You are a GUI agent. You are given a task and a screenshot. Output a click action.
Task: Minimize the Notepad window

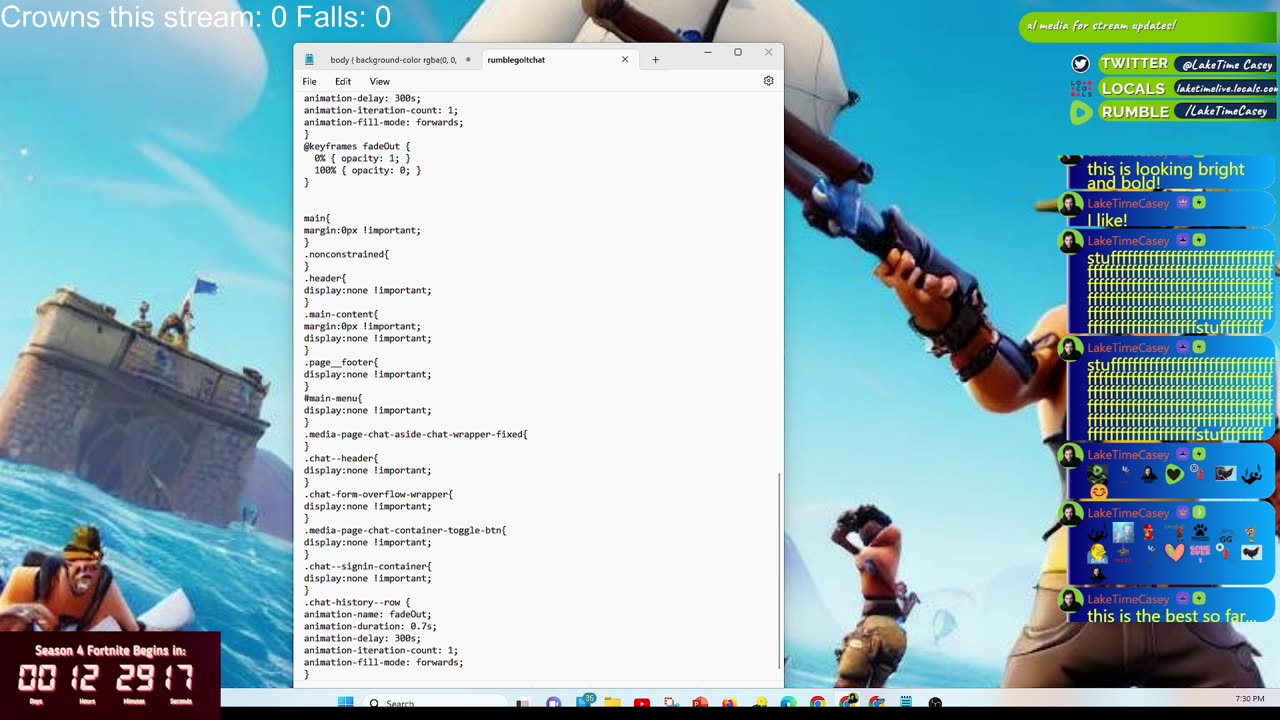pyautogui.click(x=707, y=52)
